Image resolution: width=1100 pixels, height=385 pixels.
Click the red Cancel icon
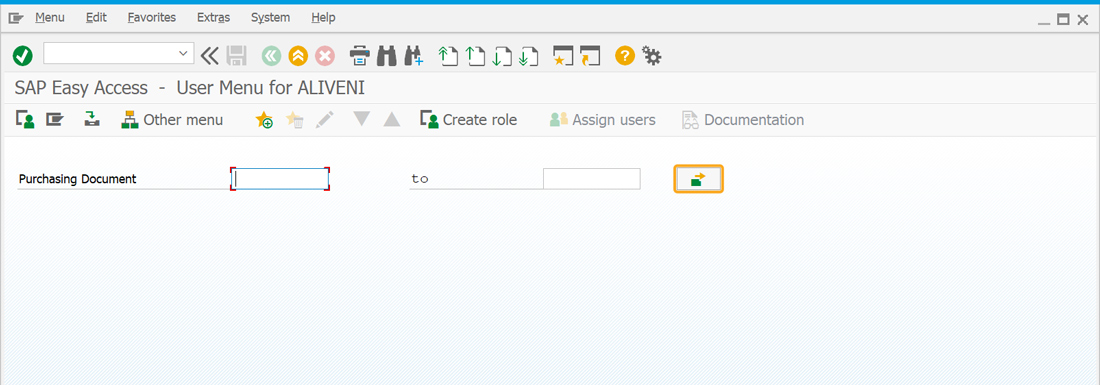point(325,55)
